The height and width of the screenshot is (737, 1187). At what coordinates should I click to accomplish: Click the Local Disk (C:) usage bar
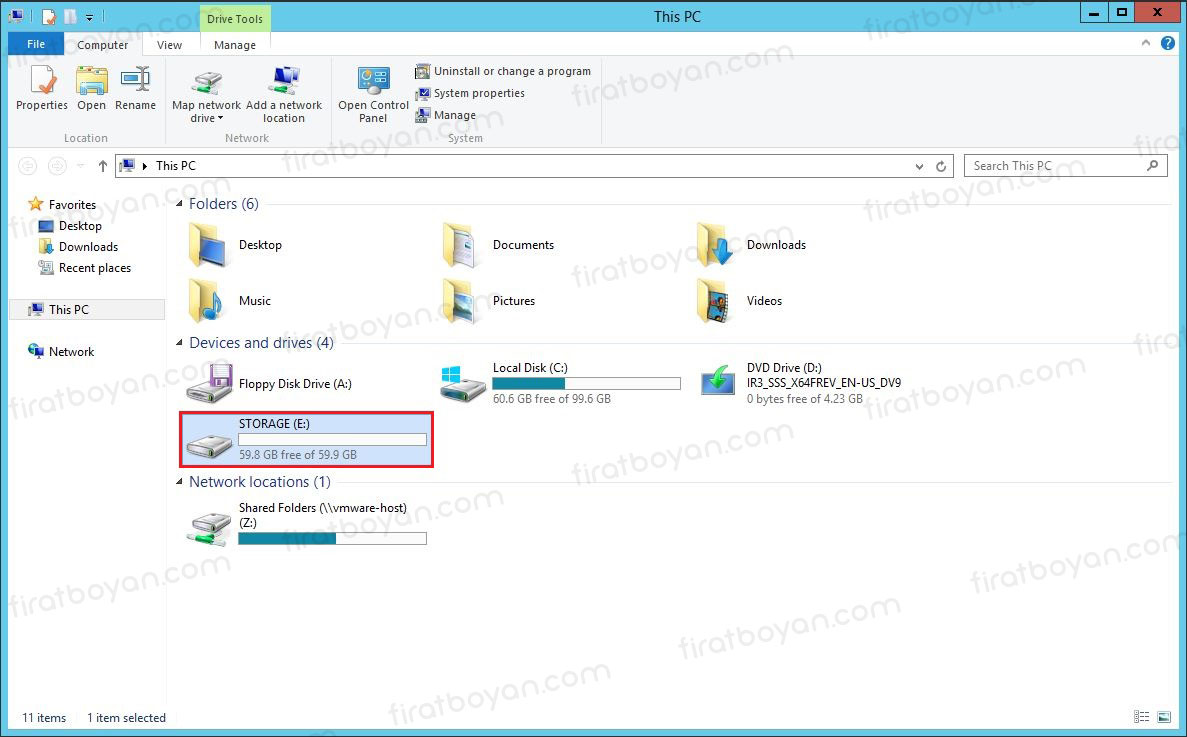click(586, 384)
